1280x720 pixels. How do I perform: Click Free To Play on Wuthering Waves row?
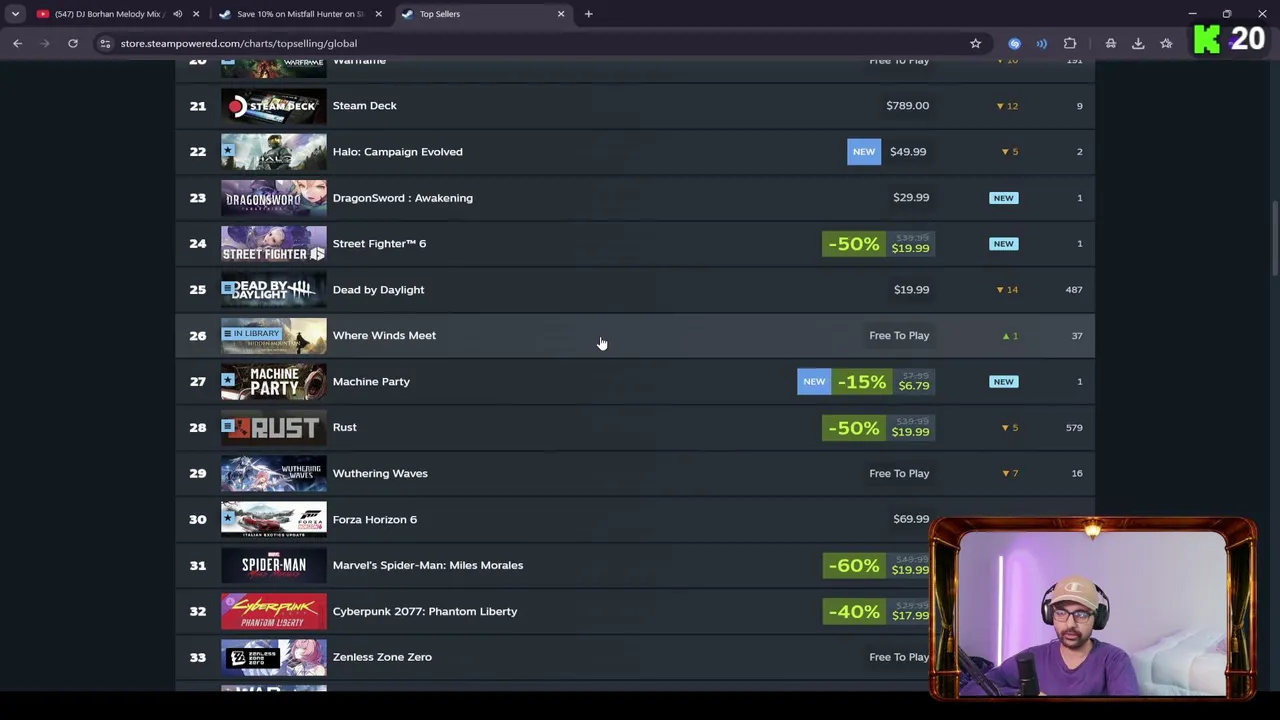pos(899,473)
